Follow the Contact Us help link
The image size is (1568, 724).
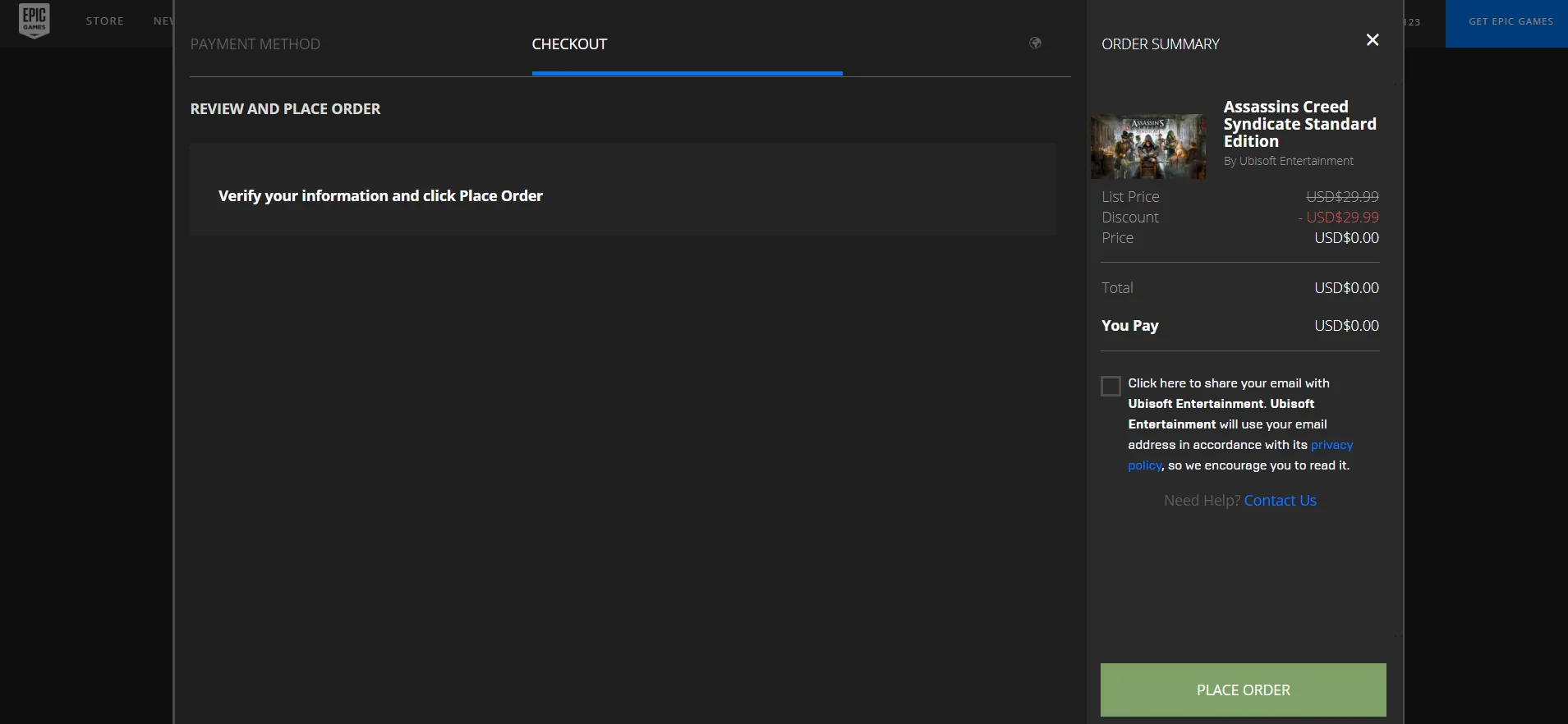[x=1280, y=501]
